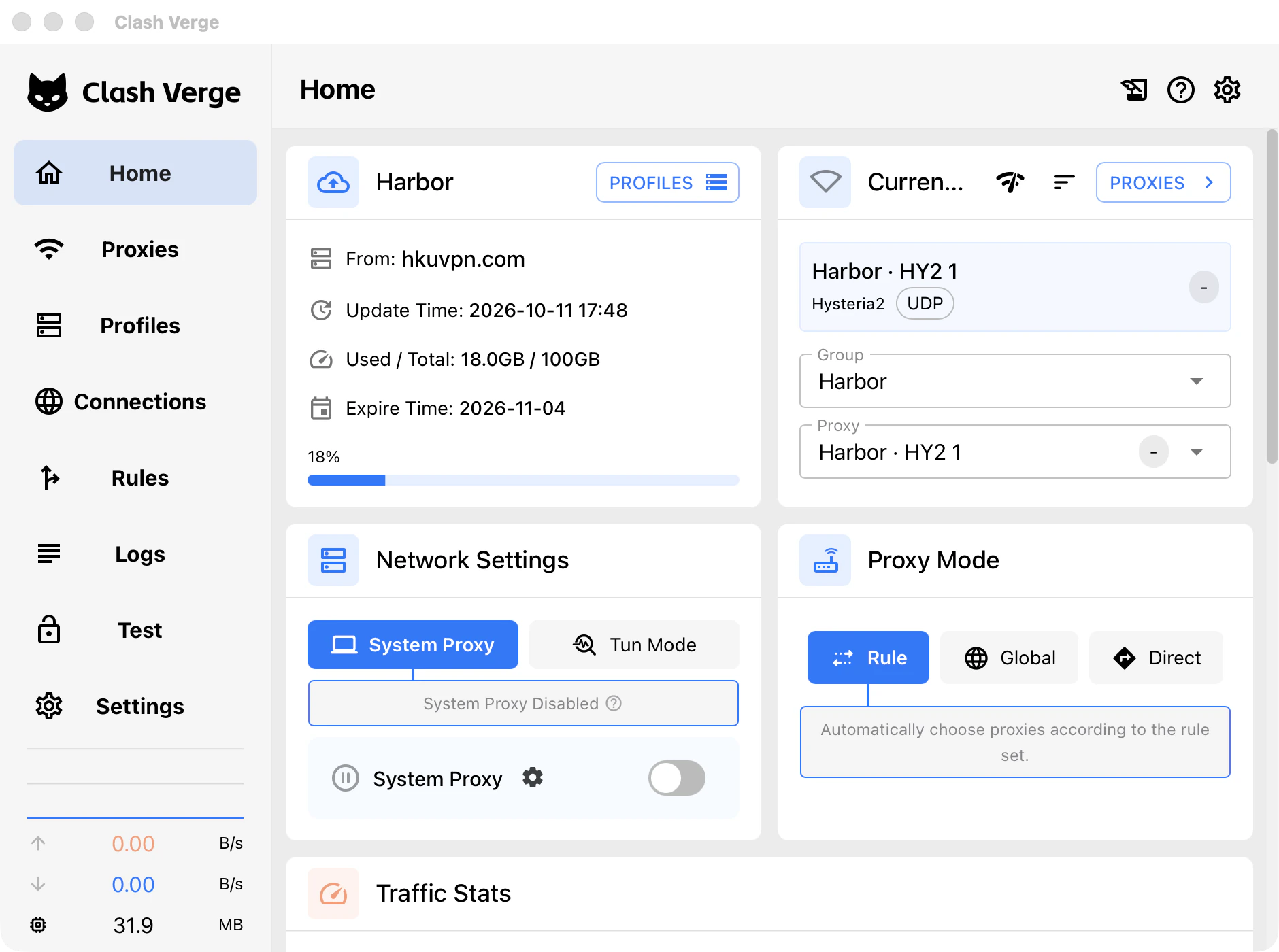
Task: Click the memory chip icon in sidebar
Action: pos(38,925)
